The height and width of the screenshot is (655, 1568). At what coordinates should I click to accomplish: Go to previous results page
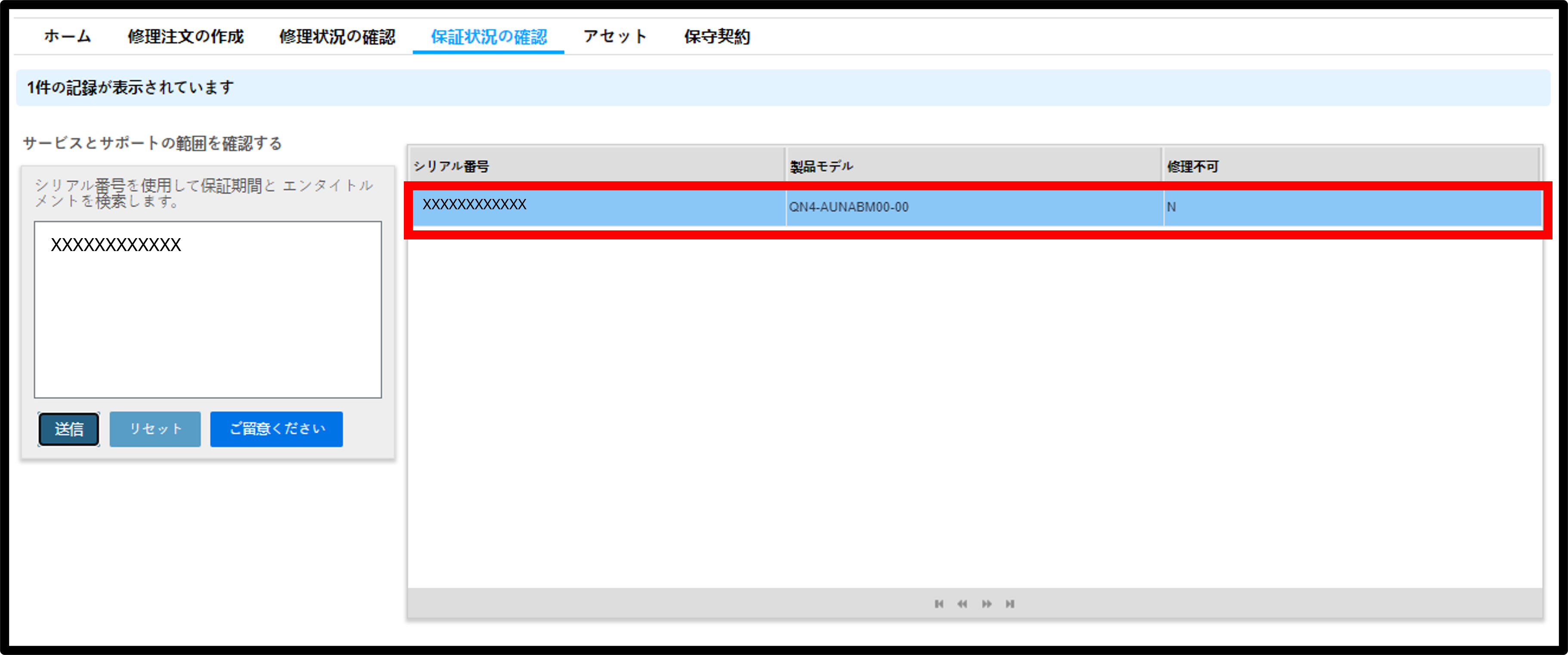tap(962, 604)
